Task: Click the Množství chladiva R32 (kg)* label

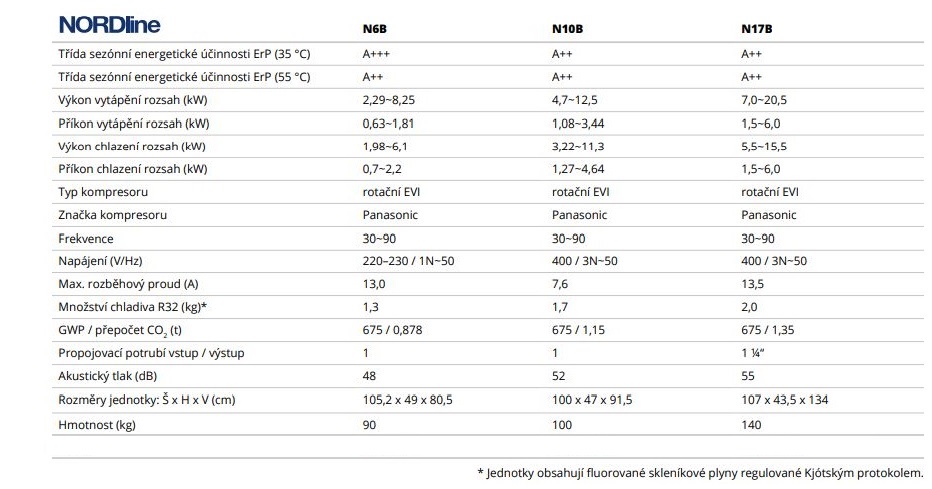Action: tap(133, 307)
